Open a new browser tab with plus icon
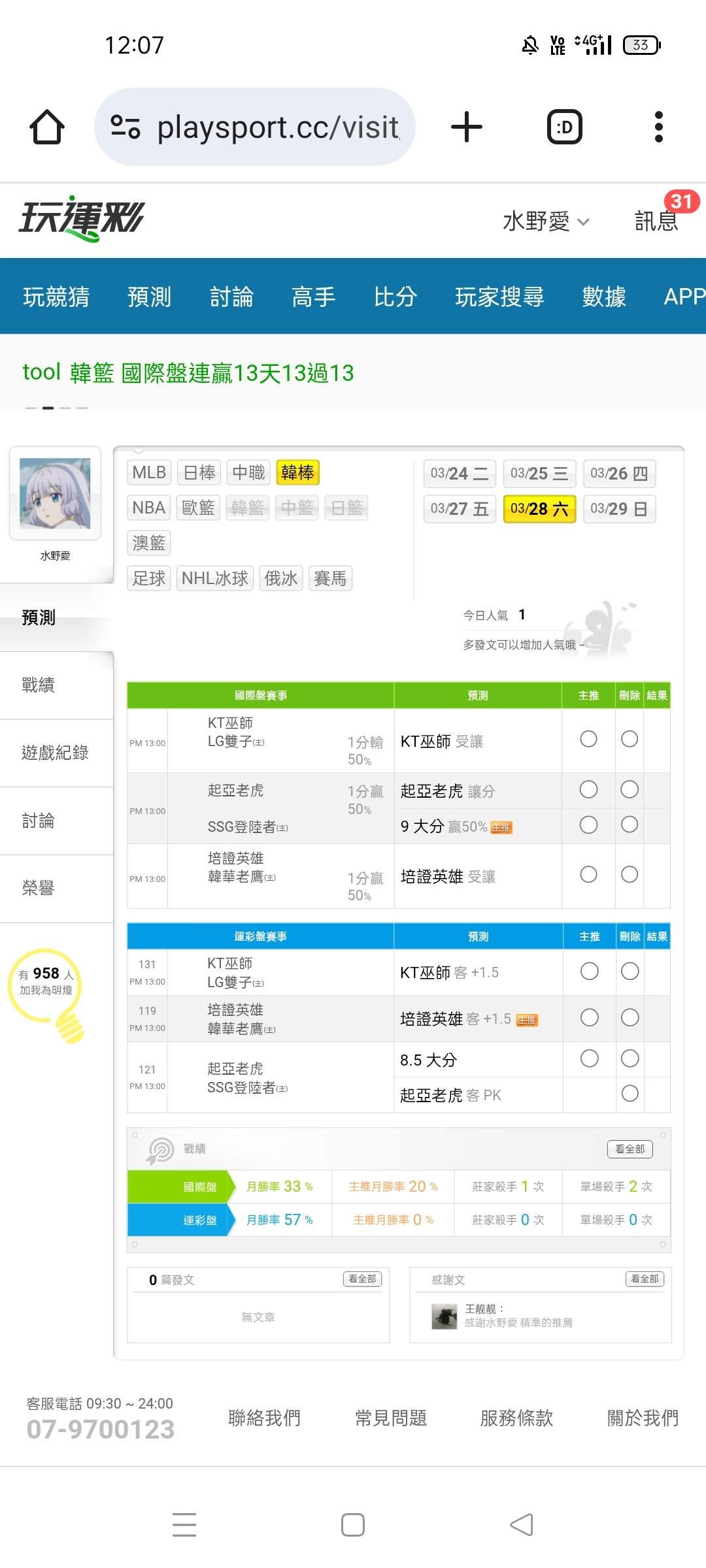The width and height of the screenshot is (706, 1568). click(x=467, y=127)
